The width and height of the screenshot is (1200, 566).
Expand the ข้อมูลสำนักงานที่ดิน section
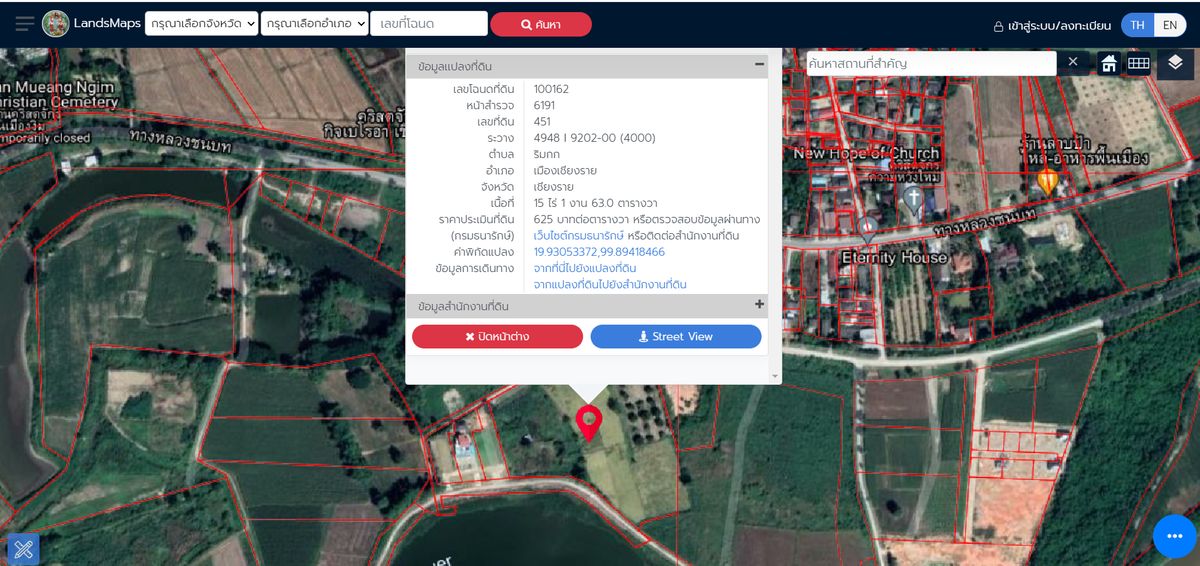pos(759,305)
